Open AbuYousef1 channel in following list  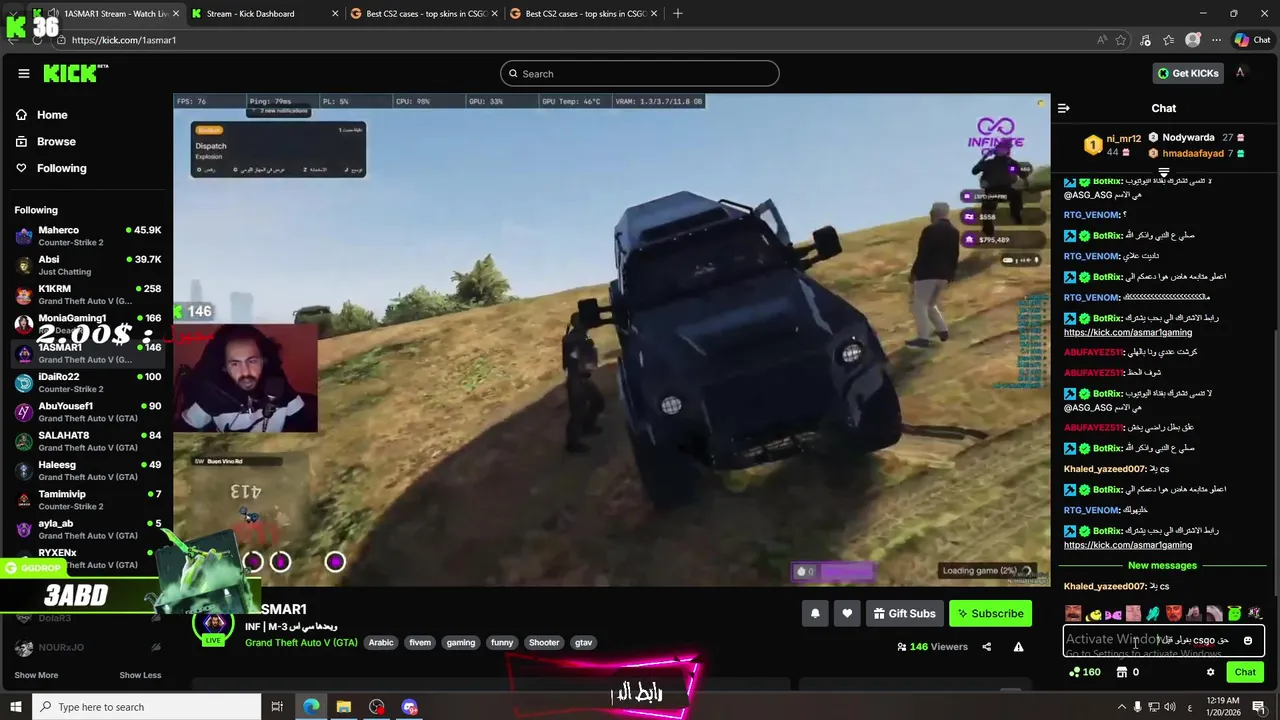[88, 412]
